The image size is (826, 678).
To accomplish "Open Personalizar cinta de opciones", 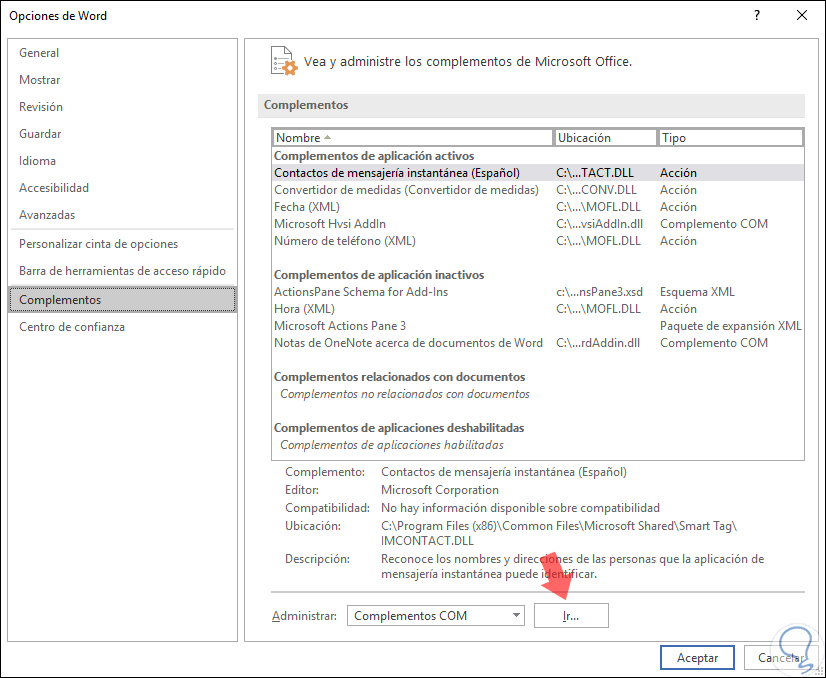I will click(x=123, y=243).
